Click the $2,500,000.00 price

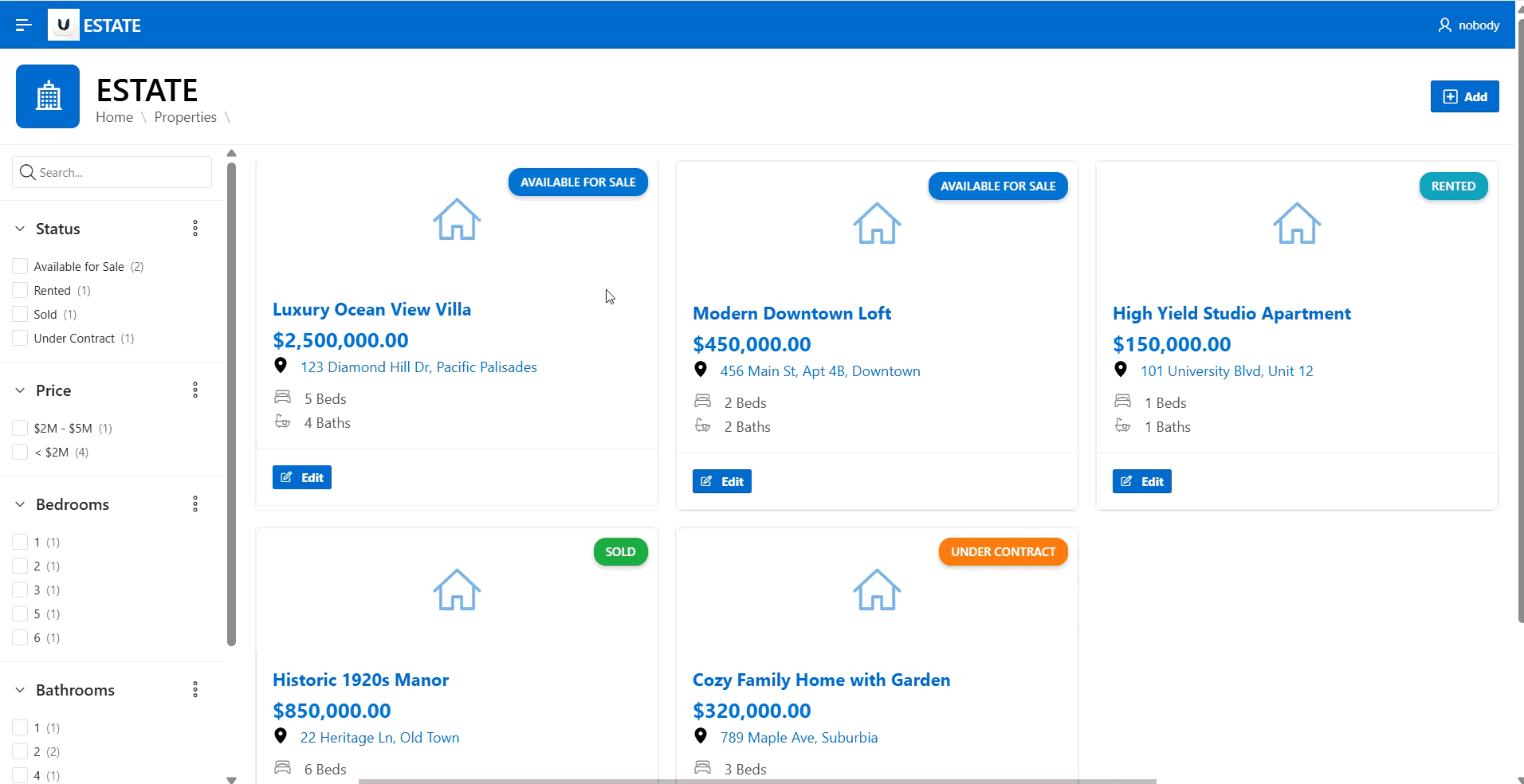pyautogui.click(x=340, y=340)
